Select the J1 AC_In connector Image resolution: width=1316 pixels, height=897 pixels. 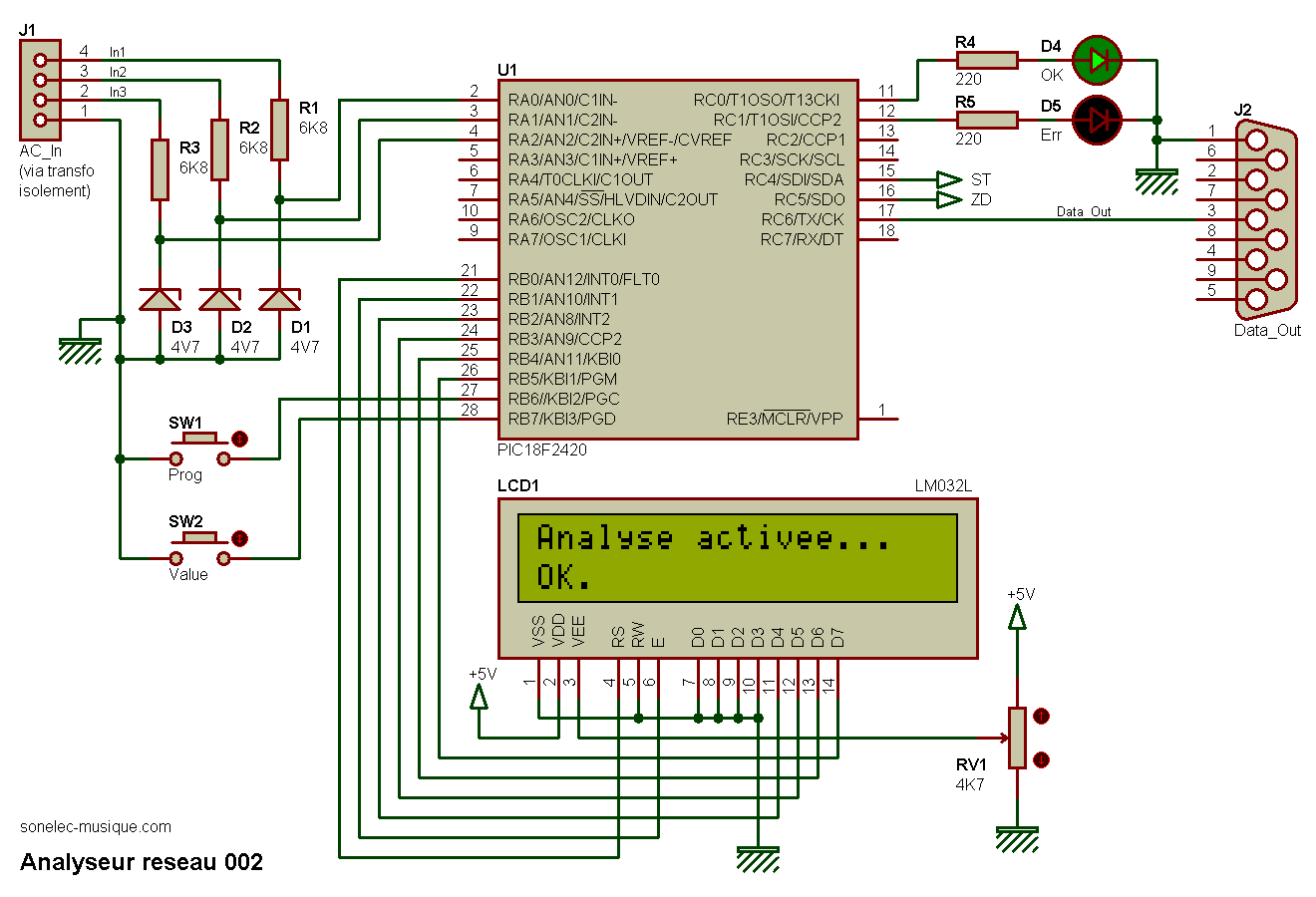[x=40, y=90]
